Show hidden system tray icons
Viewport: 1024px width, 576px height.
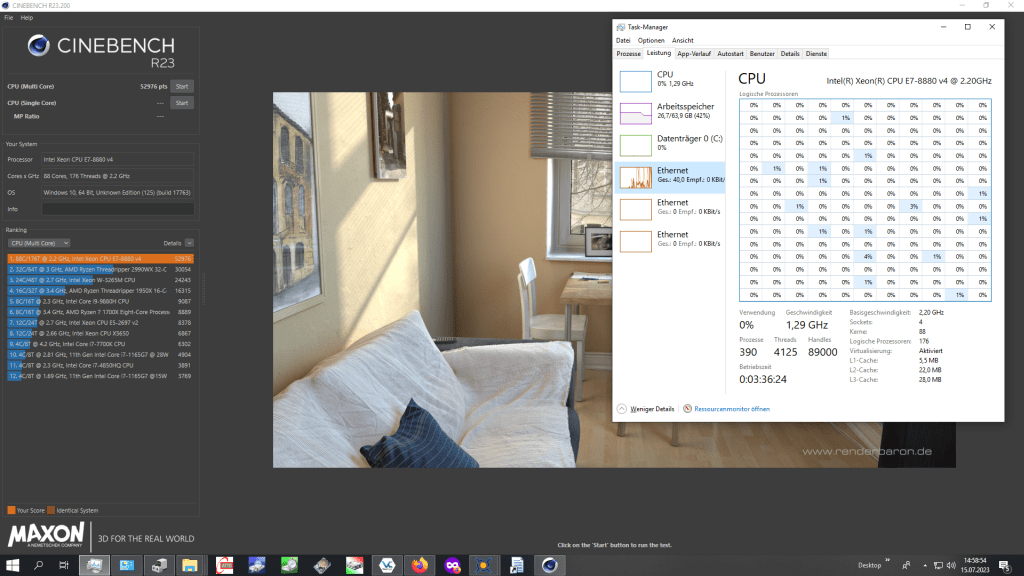pyautogui.click(x=925, y=566)
